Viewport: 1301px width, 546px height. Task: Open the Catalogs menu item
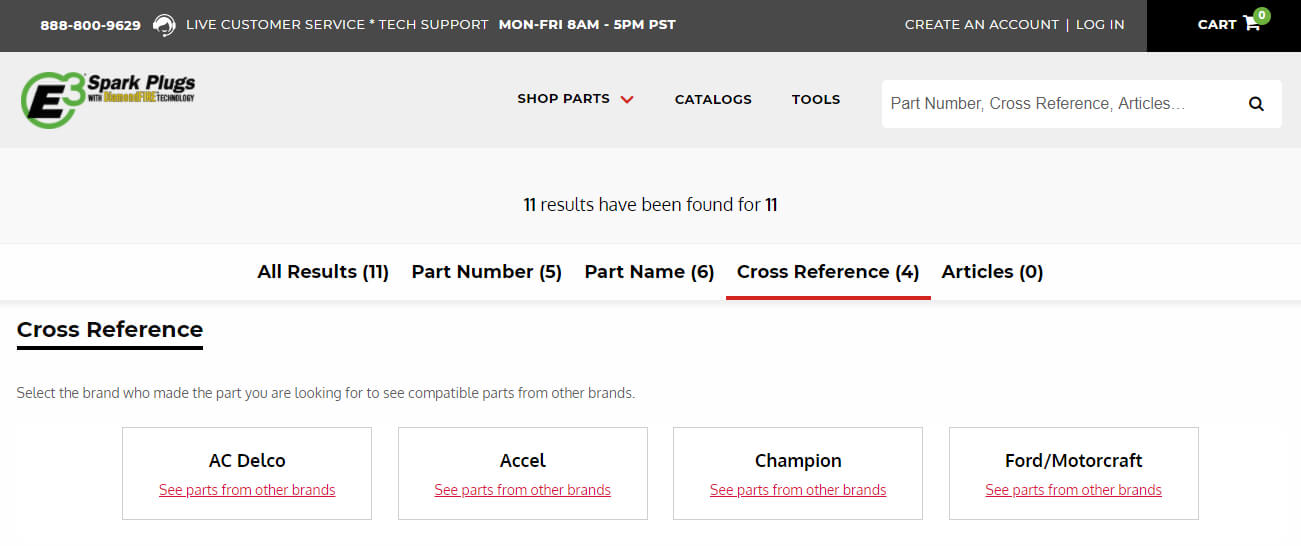713,99
